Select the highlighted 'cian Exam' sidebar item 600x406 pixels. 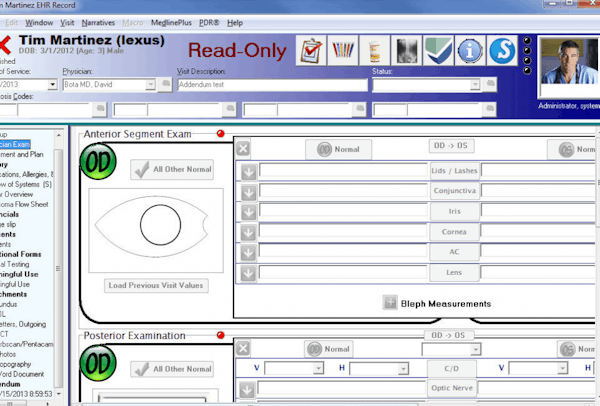(x=15, y=144)
